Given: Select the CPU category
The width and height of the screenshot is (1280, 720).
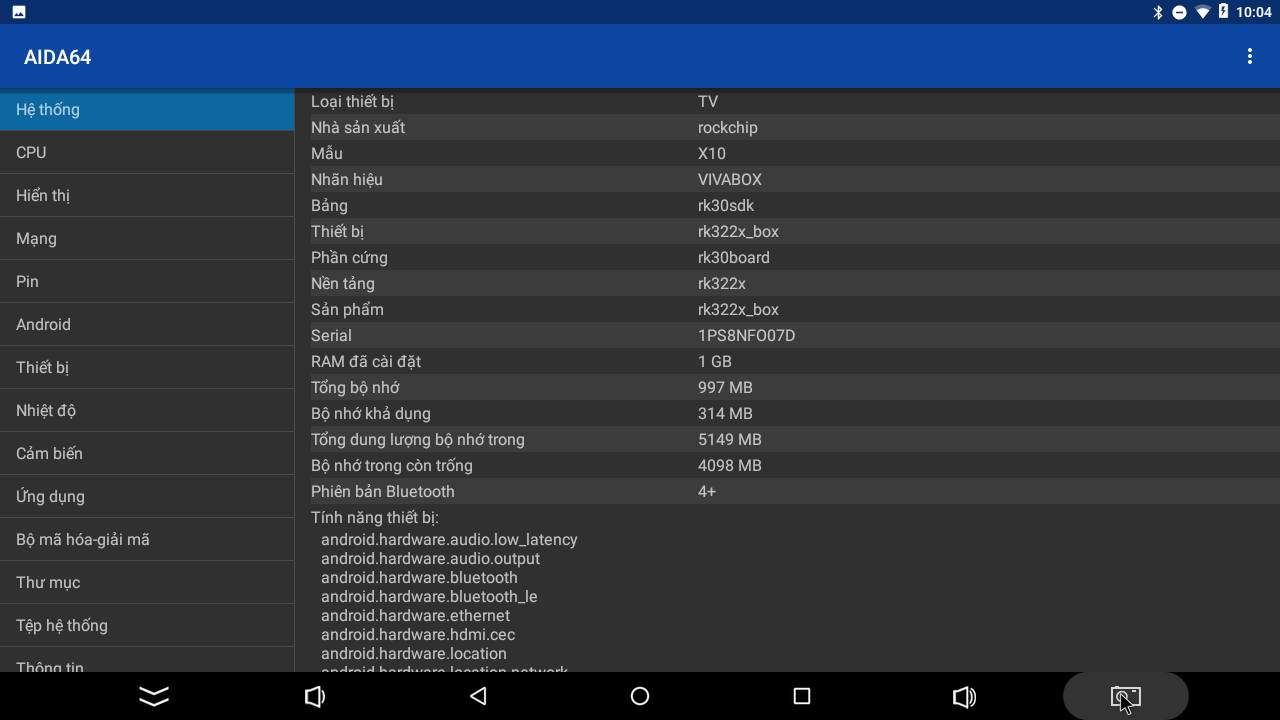Looking at the screenshot, I should click(x=147, y=152).
